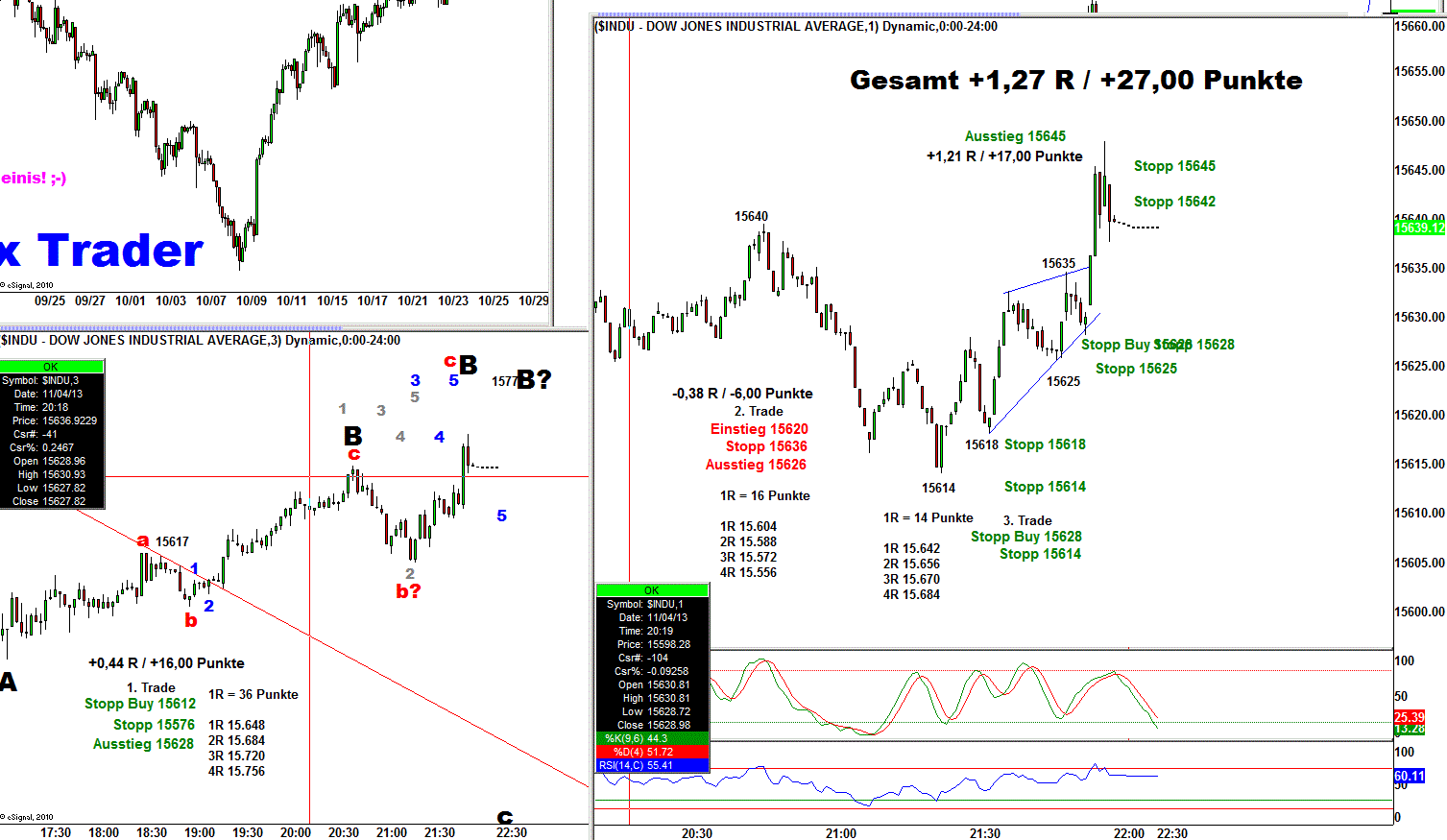
Task: Click the OK header of the right data window
Action: (652, 590)
